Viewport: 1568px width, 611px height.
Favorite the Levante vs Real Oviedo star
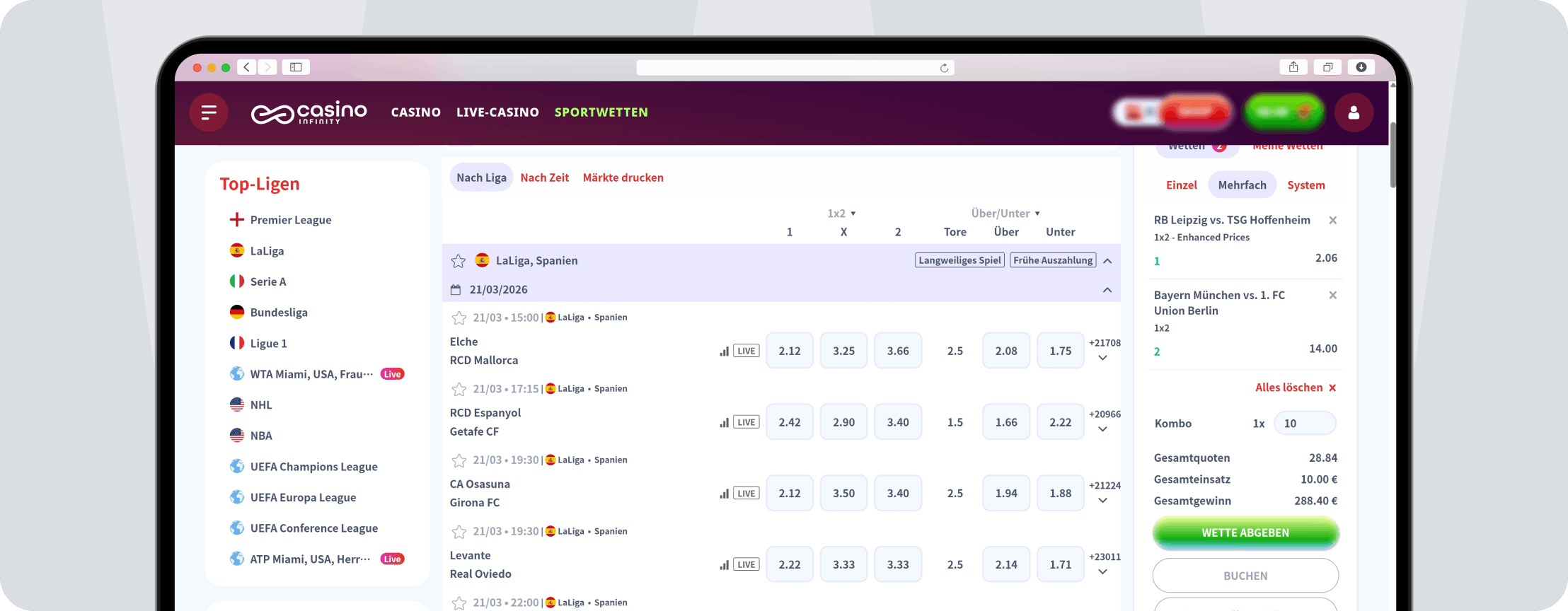tap(459, 532)
